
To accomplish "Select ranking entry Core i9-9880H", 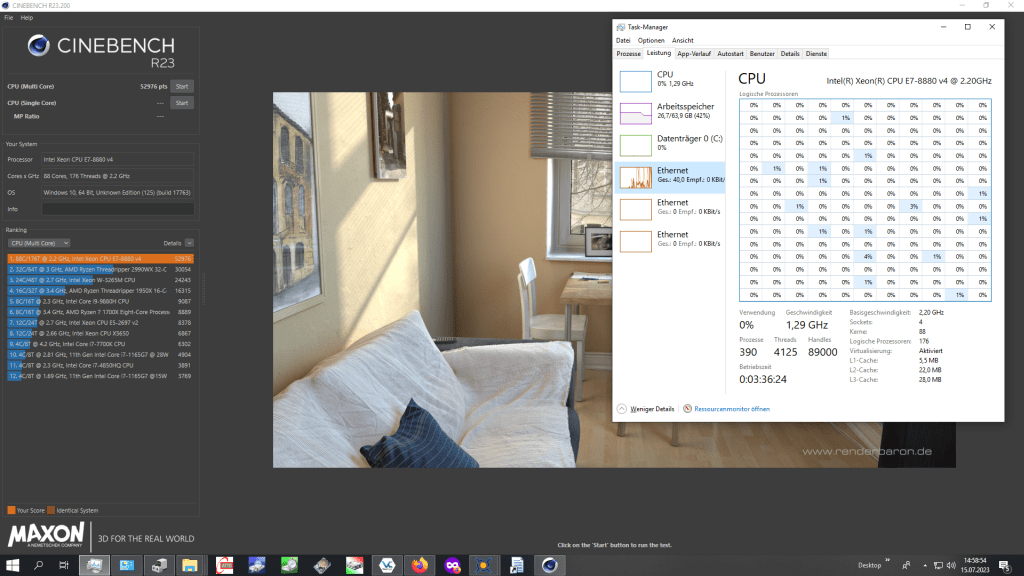I will click(x=101, y=301).
